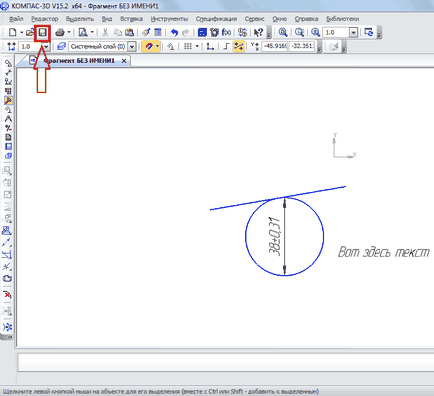Image resolution: width=434 pixels, height=396 pixels.
Task: Click the Open file folder icon
Action: click(30, 32)
